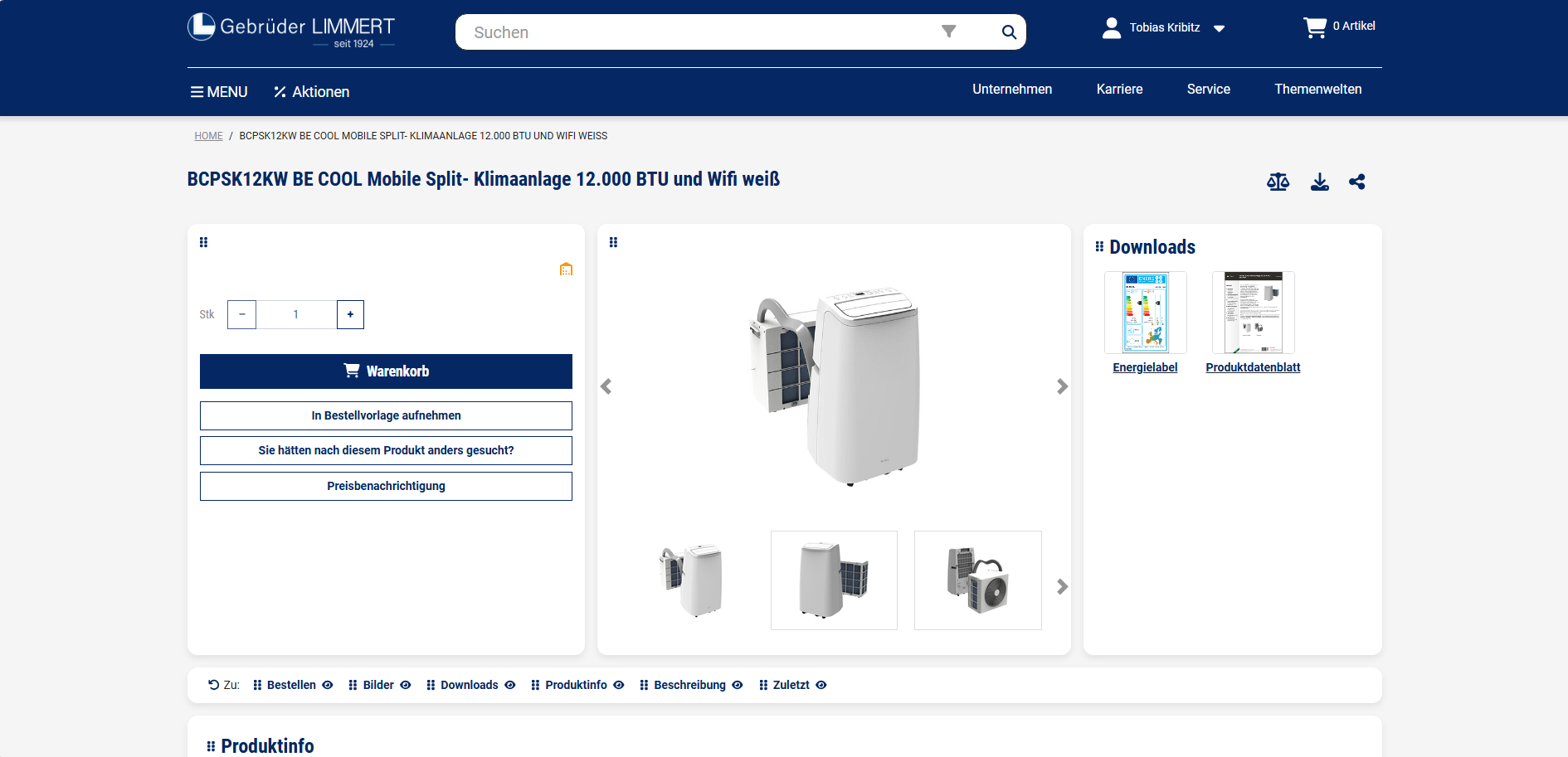This screenshot has height=757, width=1568.
Task: Click the compare scales icon
Action: [1278, 182]
